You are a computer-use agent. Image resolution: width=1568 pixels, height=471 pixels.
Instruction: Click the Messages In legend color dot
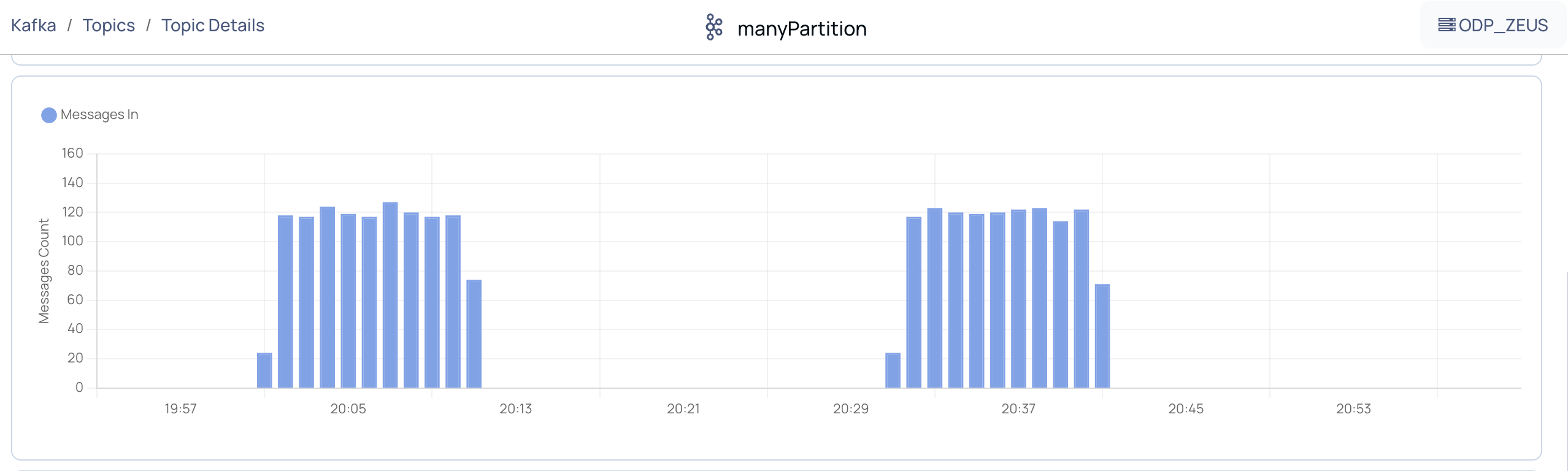click(49, 115)
